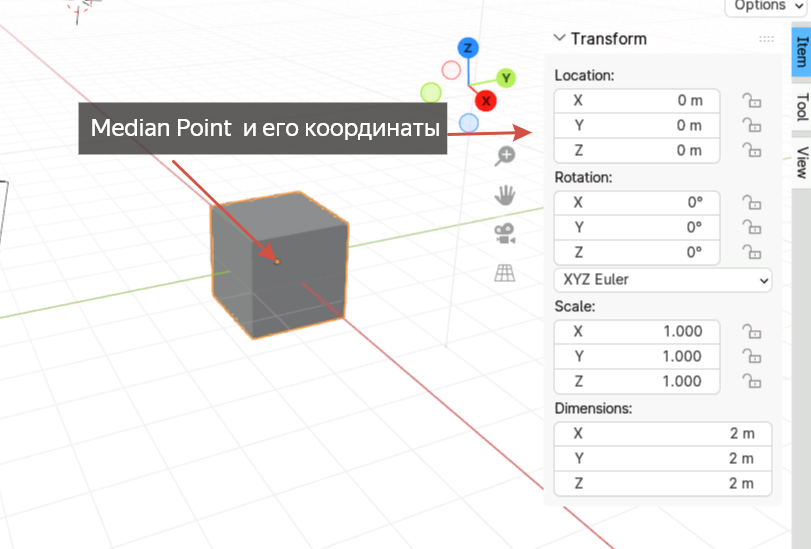Click the Location Y field
The height and width of the screenshot is (549, 811).
(x=637, y=125)
